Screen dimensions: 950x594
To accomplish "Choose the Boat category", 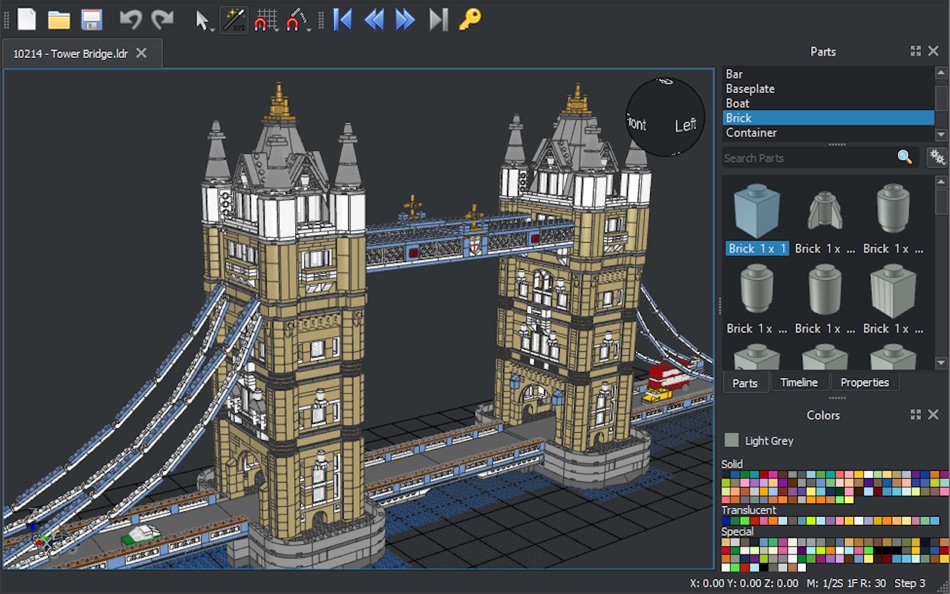I will coord(828,103).
